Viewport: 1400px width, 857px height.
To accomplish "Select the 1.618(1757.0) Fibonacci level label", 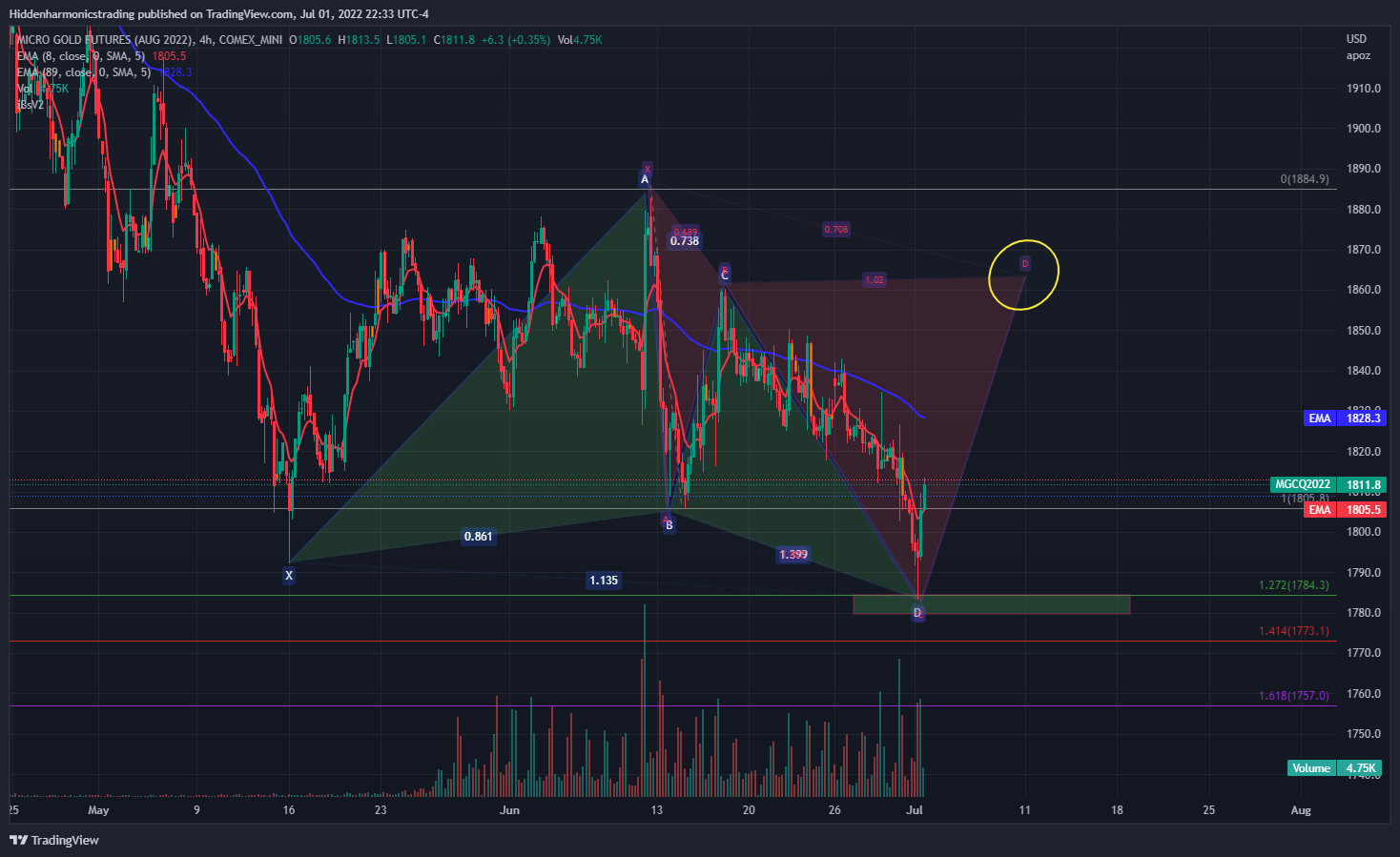I will click(1294, 696).
